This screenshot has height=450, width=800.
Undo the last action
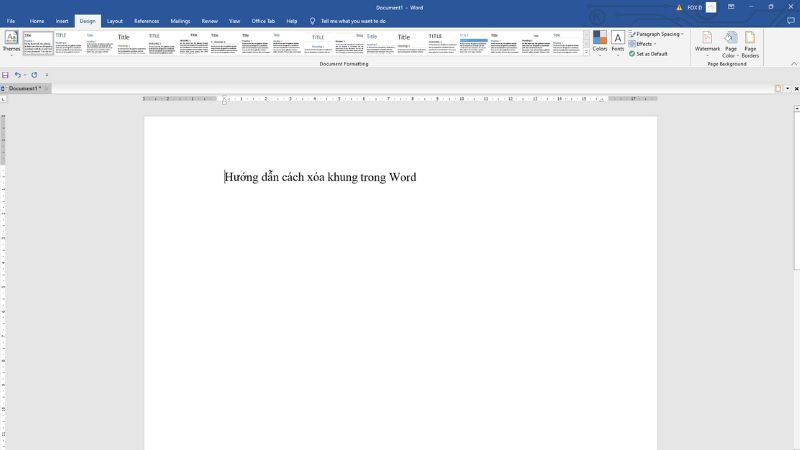(x=18, y=75)
